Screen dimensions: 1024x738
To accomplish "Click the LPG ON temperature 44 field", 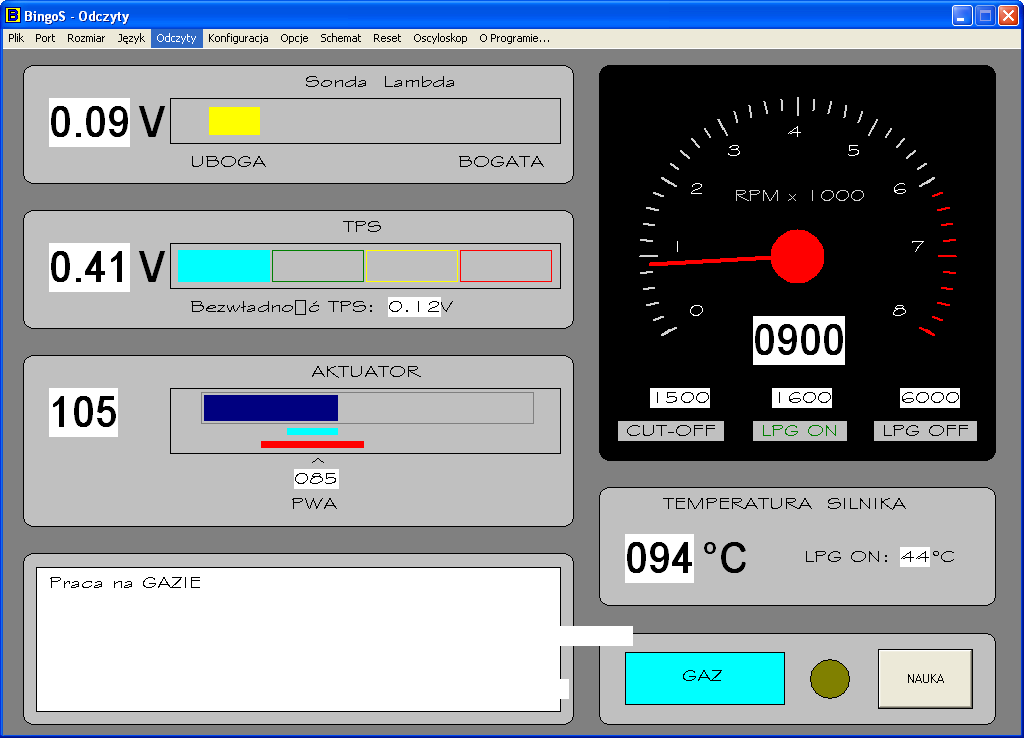I will [914, 556].
